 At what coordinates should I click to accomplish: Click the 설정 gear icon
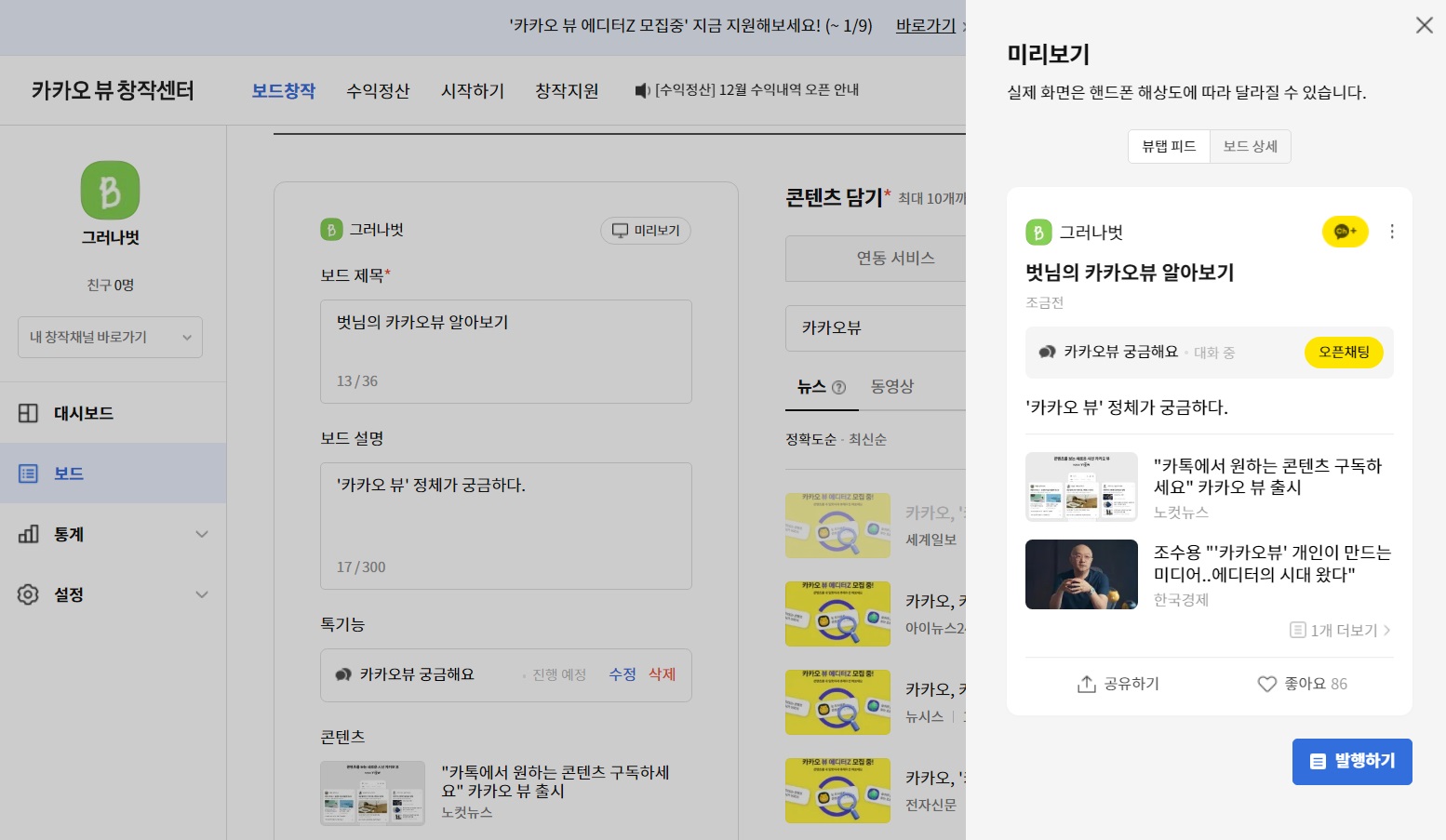(28, 594)
